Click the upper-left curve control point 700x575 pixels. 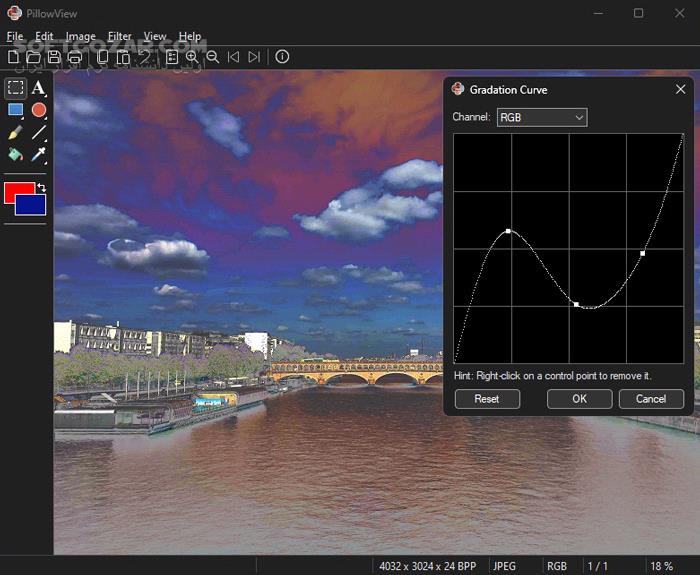(508, 231)
